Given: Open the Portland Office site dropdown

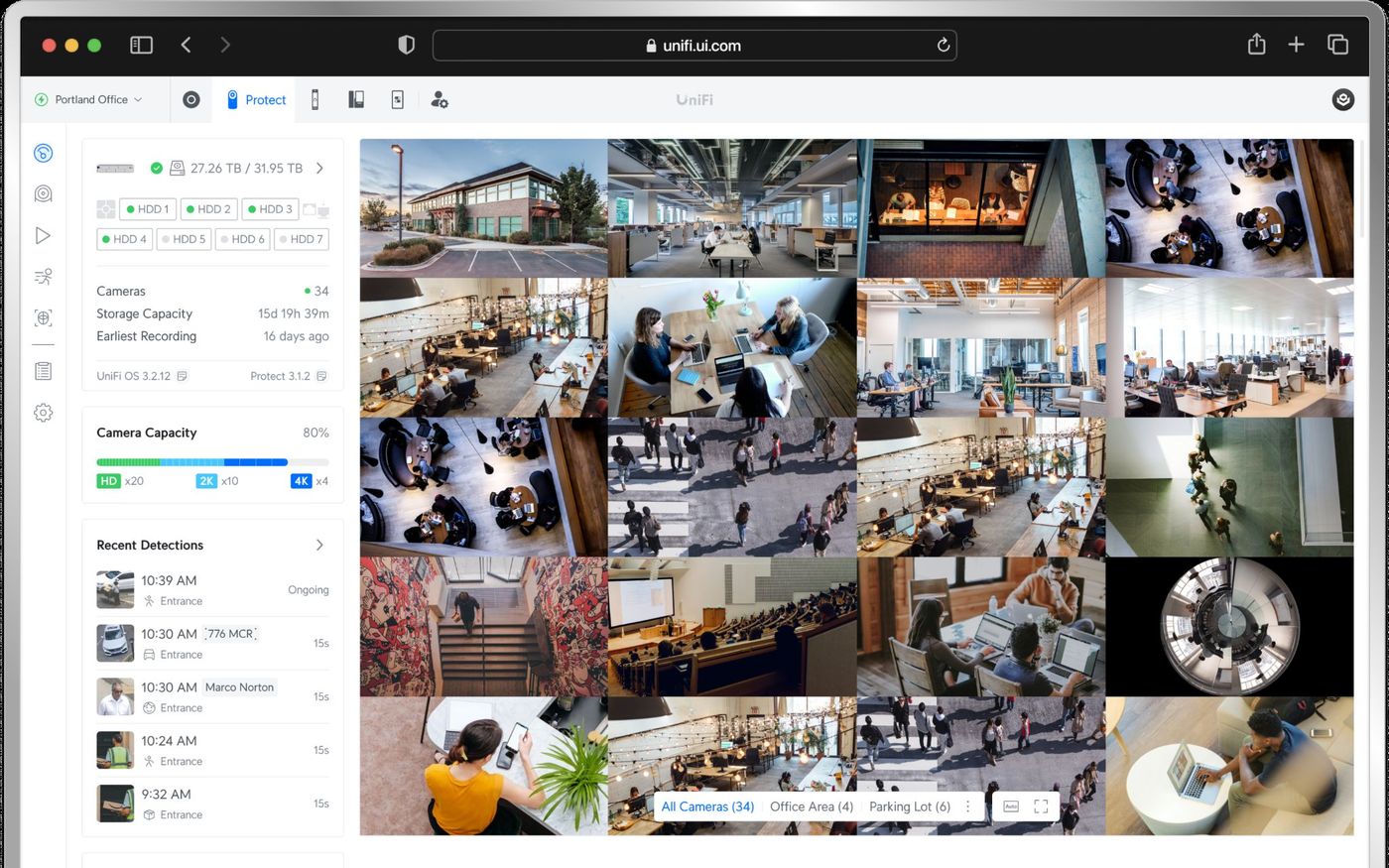Looking at the screenshot, I should pos(88,100).
